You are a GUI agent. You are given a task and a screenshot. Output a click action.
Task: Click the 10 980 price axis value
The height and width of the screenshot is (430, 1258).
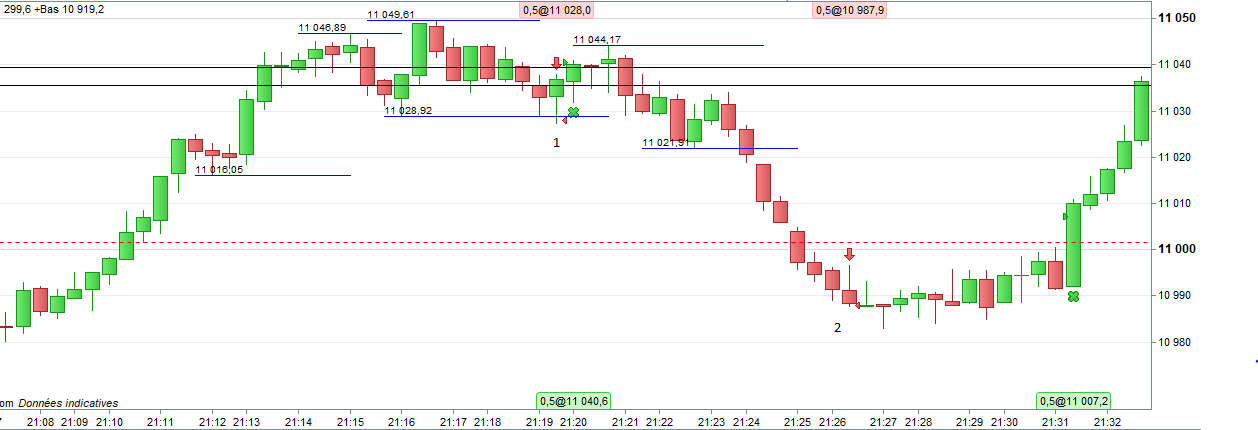click(x=1176, y=342)
